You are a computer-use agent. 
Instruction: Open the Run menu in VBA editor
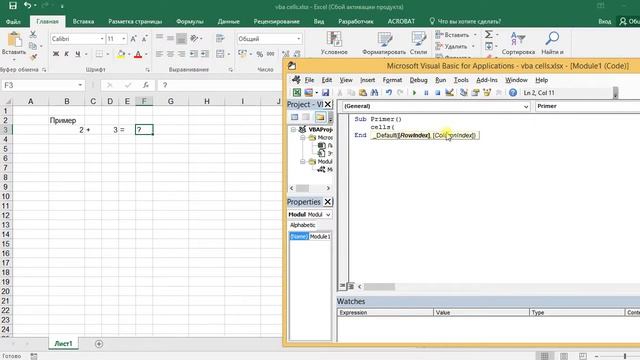pyautogui.click(x=440, y=80)
